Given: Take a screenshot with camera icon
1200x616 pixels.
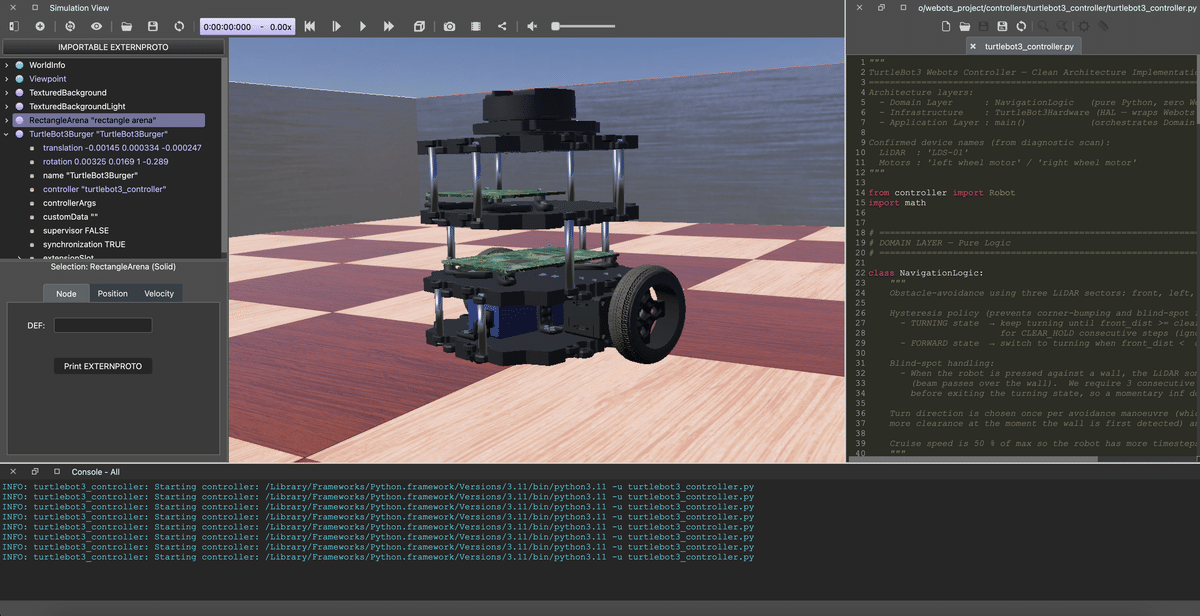Looking at the screenshot, I should (449, 26).
